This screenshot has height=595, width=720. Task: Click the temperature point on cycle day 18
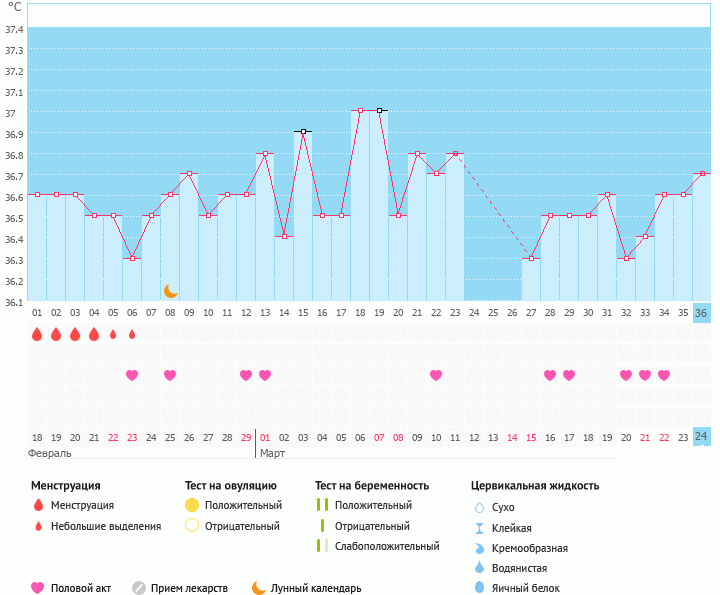(x=360, y=111)
